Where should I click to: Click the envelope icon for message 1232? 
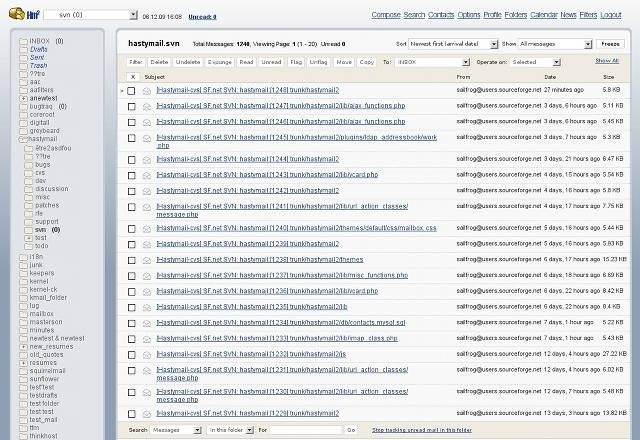click(147, 355)
